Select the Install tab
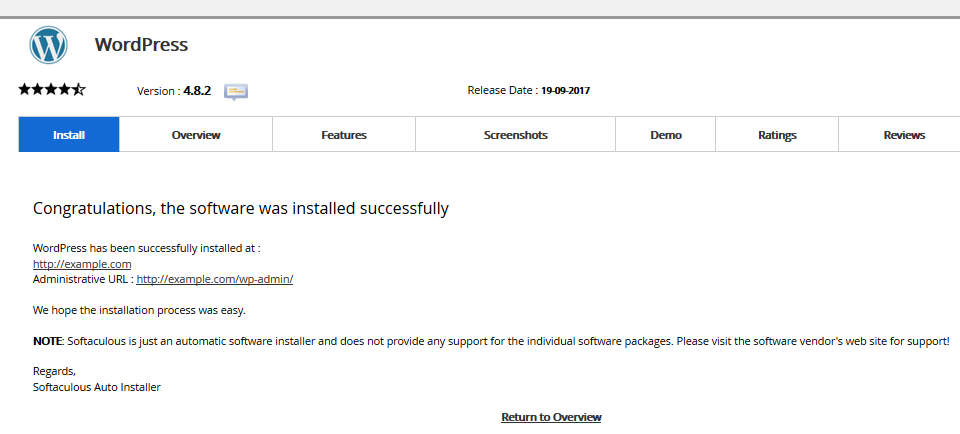The image size is (960, 434). point(69,135)
